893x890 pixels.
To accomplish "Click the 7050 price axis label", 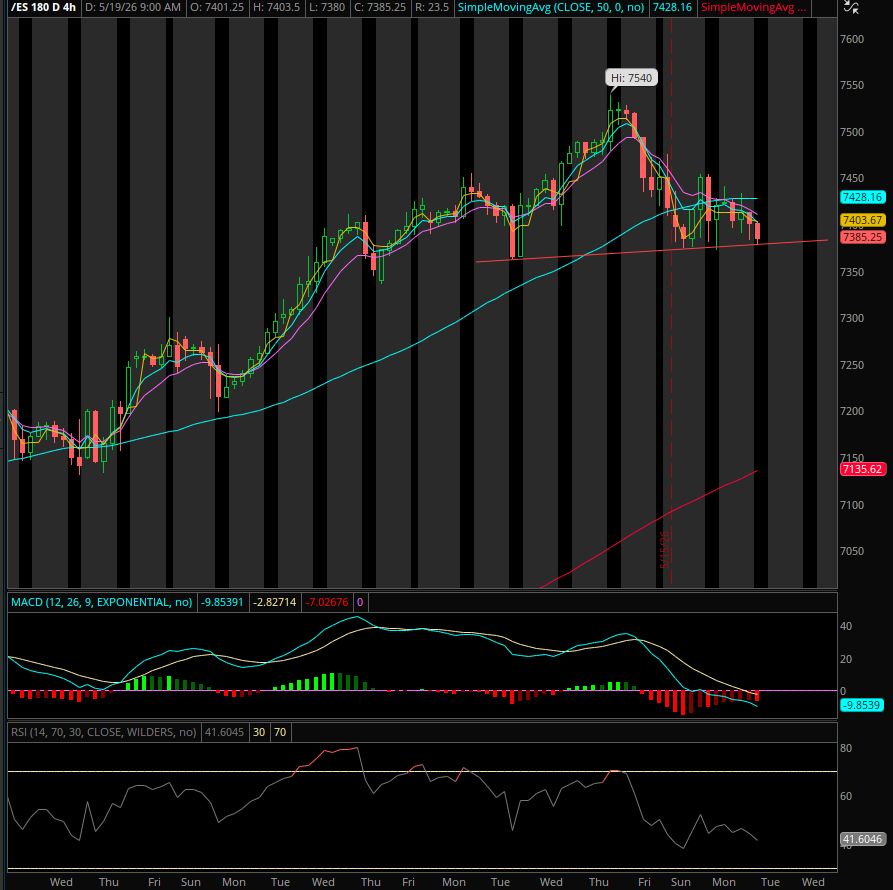I will 852,551.
